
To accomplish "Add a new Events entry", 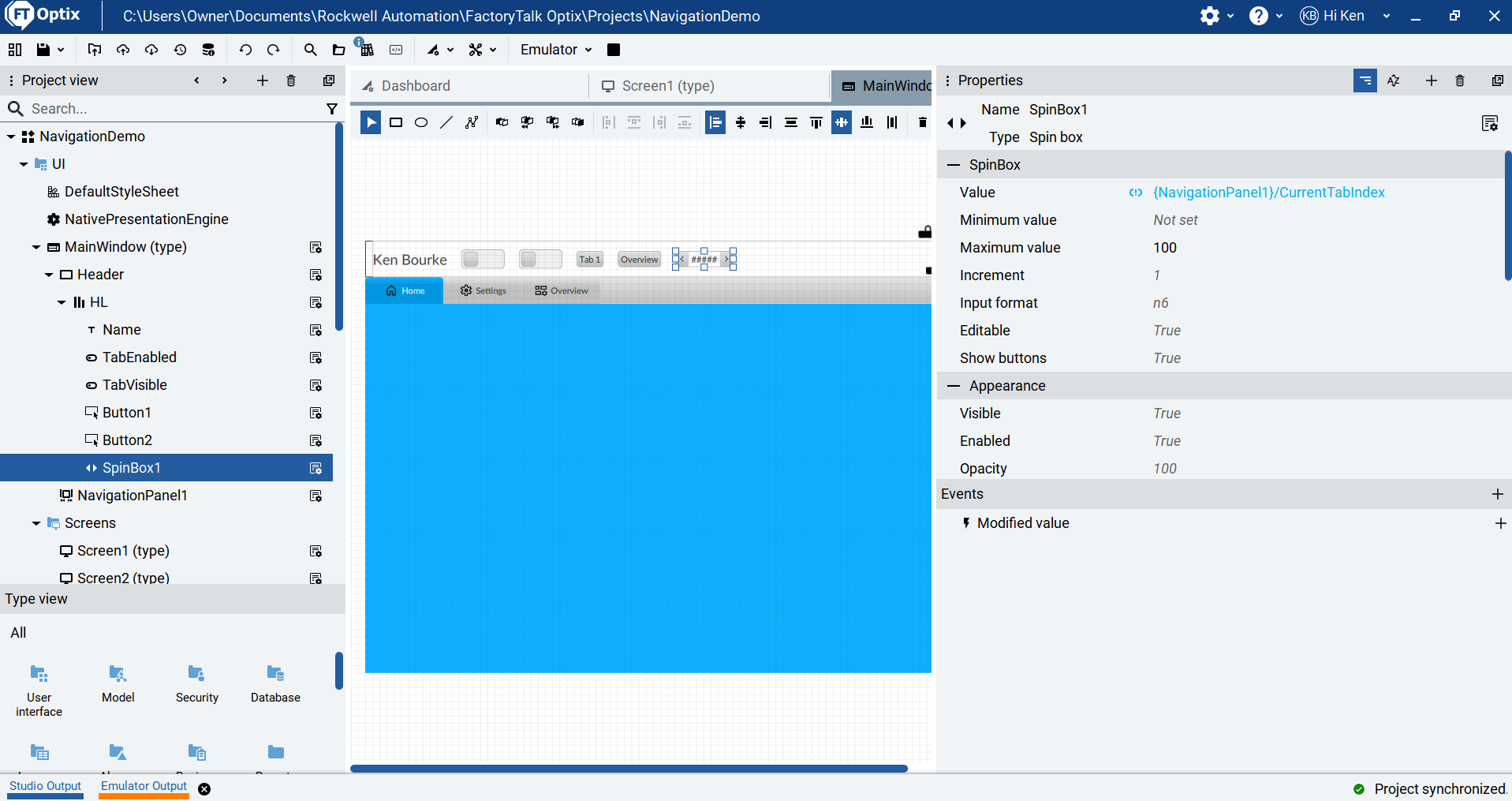I will coord(1498,494).
